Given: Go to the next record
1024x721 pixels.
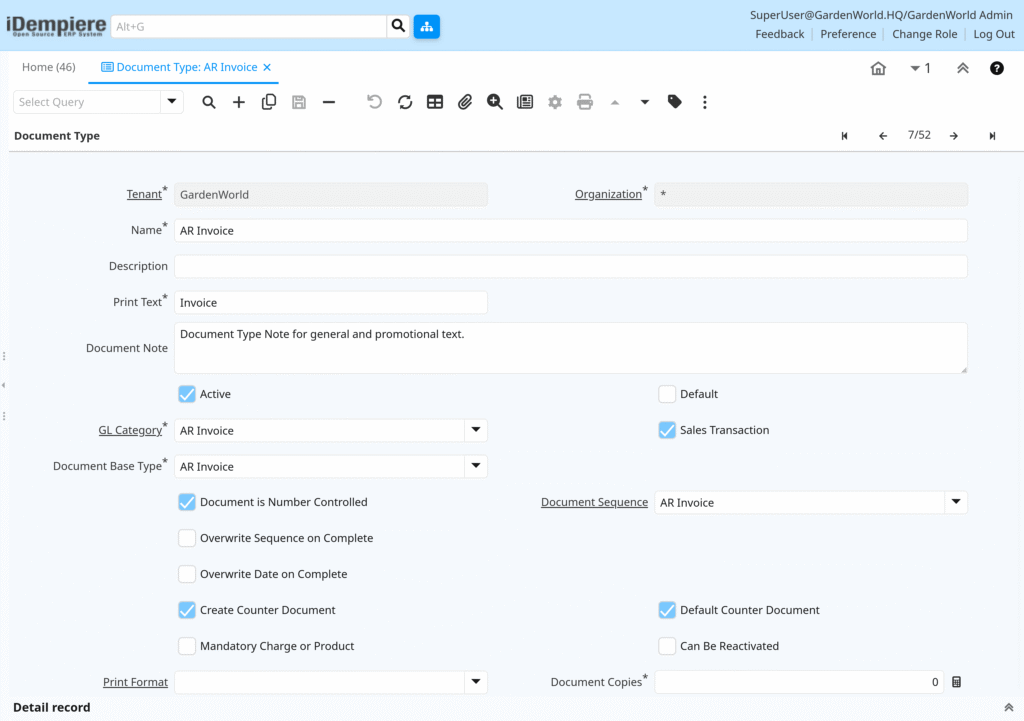Looking at the screenshot, I should point(954,136).
